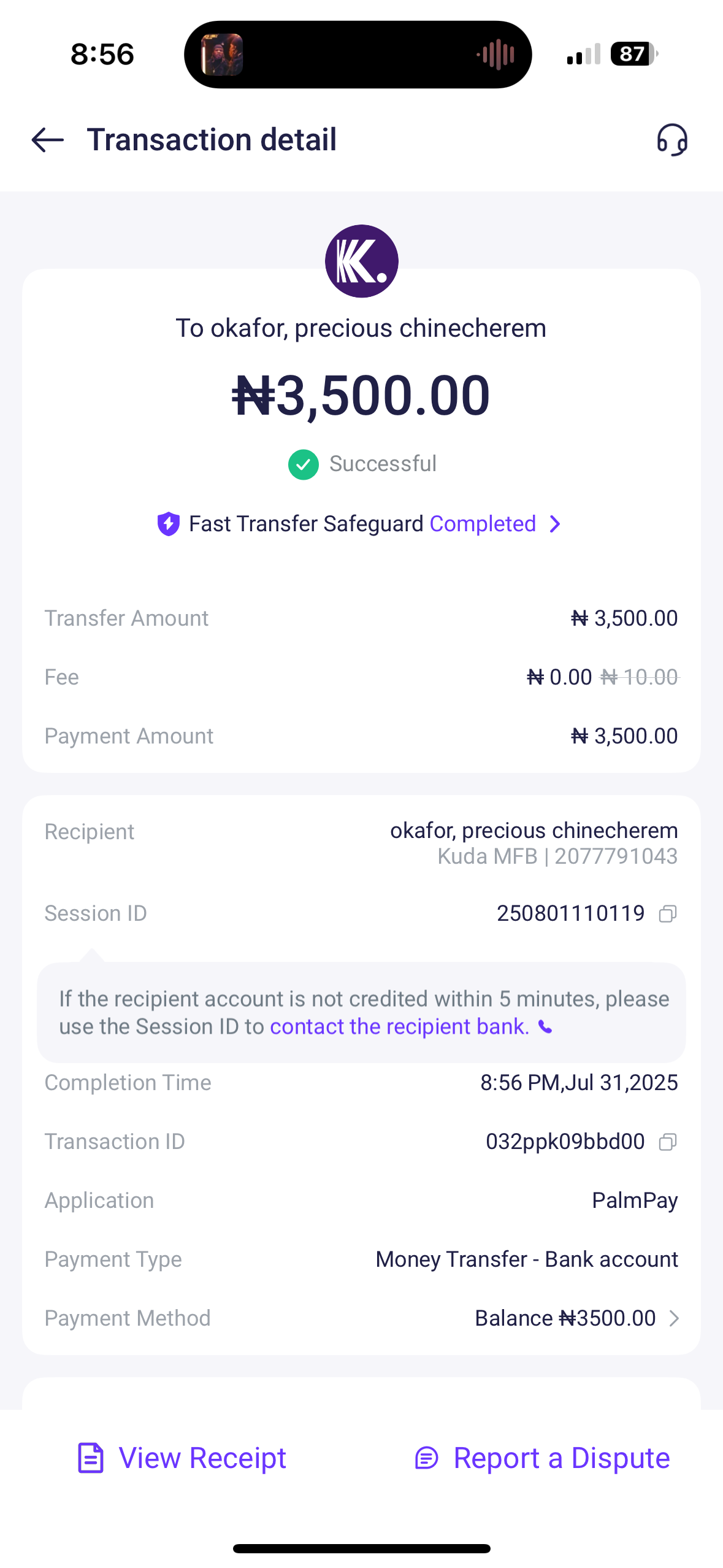Tap the phone icon beside recipient bank
The height and width of the screenshot is (1568, 723).
(545, 1027)
